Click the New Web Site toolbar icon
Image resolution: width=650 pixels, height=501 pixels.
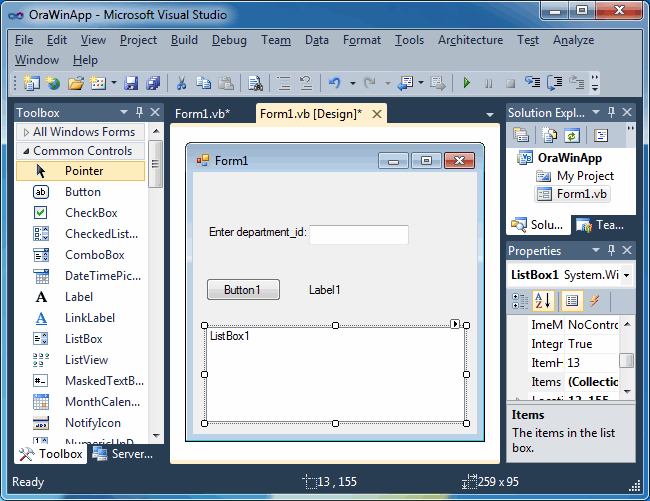[53, 83]
